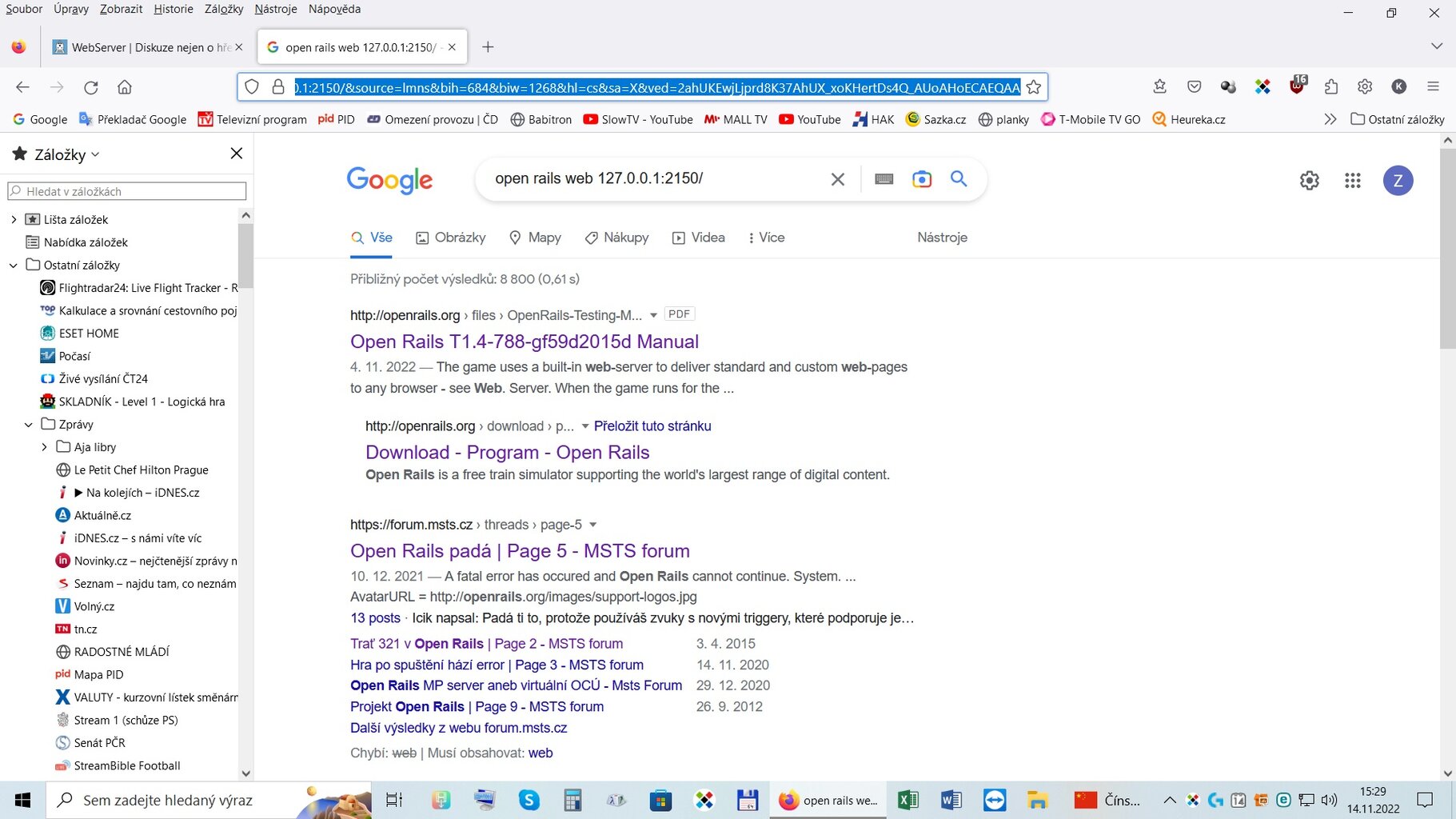Open Google quick settings gear
The image size is (1456, 819).
(x=1310, y=181)
